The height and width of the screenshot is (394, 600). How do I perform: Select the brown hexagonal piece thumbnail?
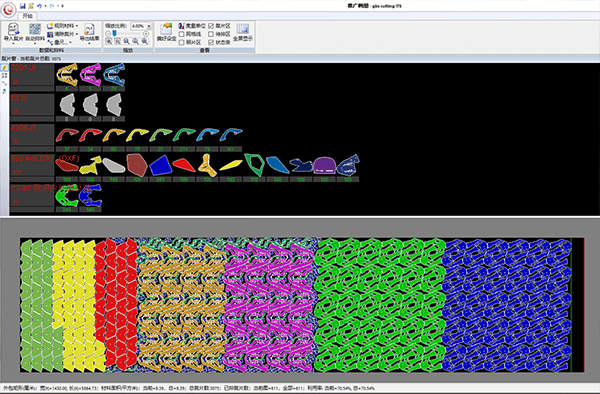pyautogui.click(x=137, y=165)
